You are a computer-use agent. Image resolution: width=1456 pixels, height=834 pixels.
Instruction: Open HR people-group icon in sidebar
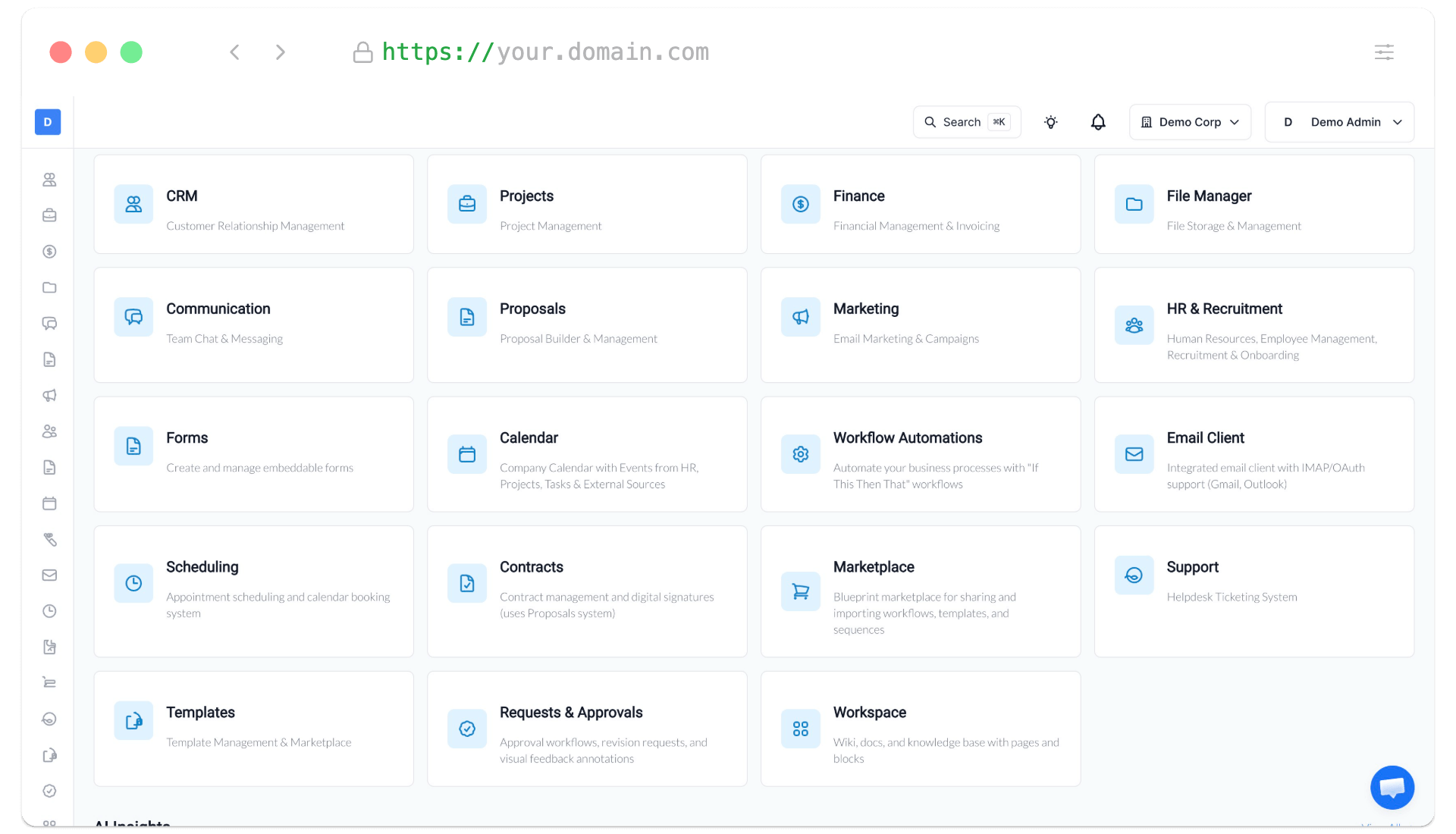coord(49,431)
